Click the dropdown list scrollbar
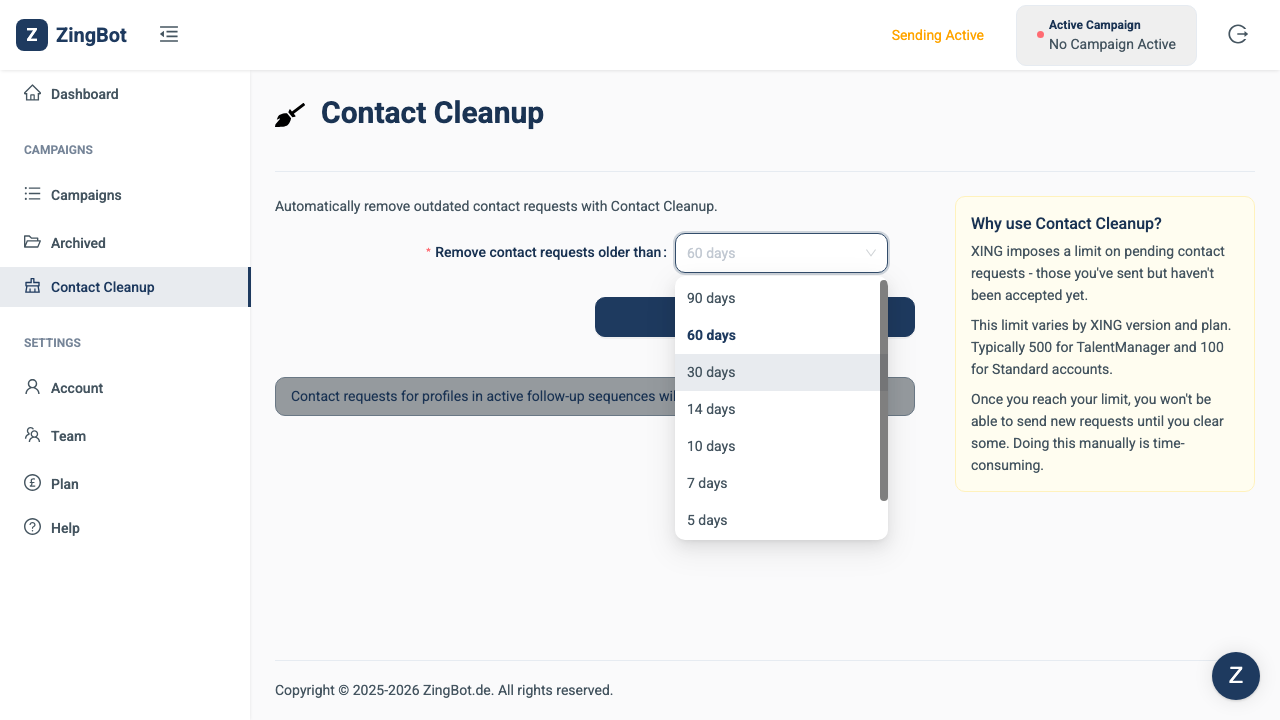The height and width of the screenshot is (720, 1280). (884, 390)
